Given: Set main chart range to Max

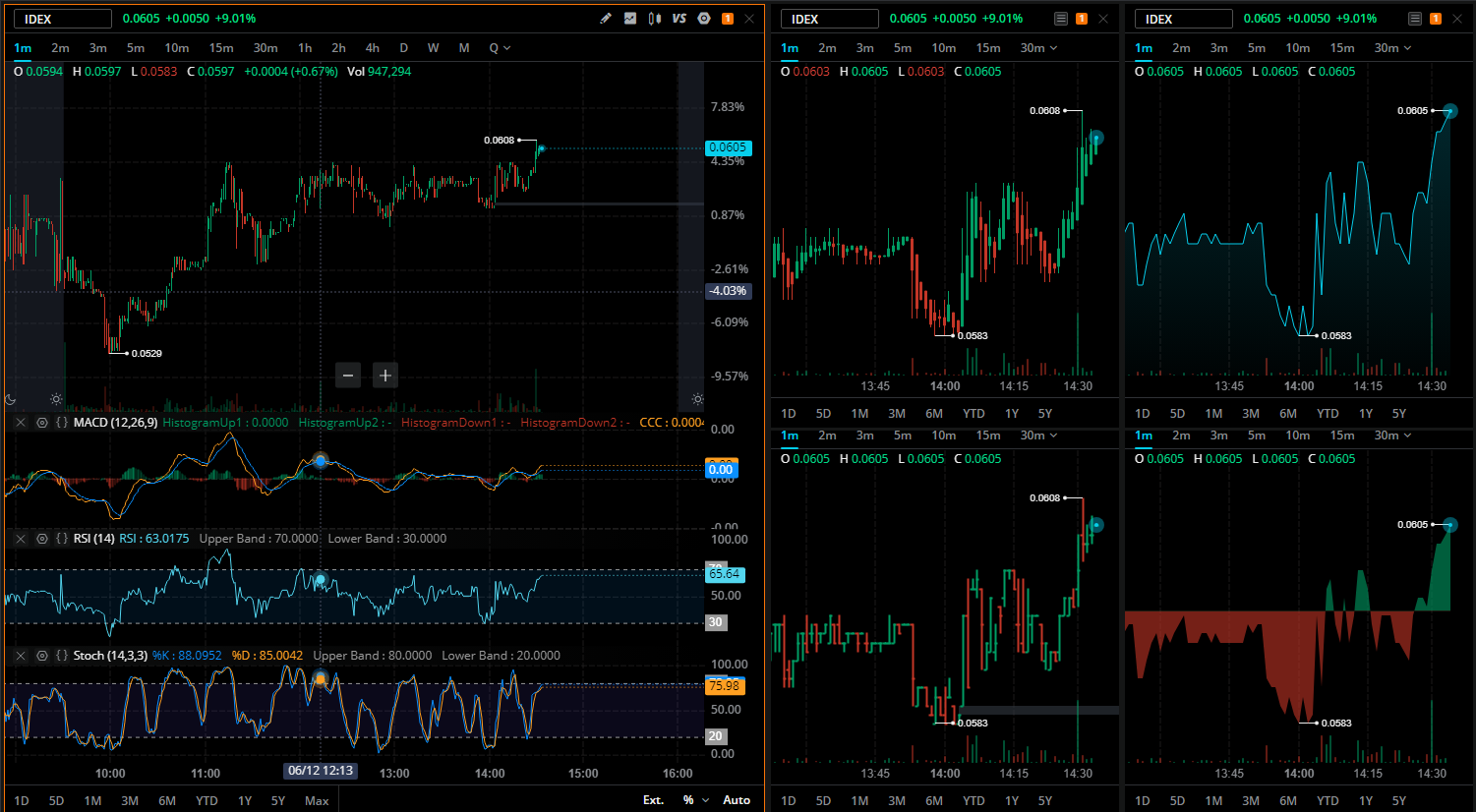Looking at the screenshot, I should coord(317,800).
